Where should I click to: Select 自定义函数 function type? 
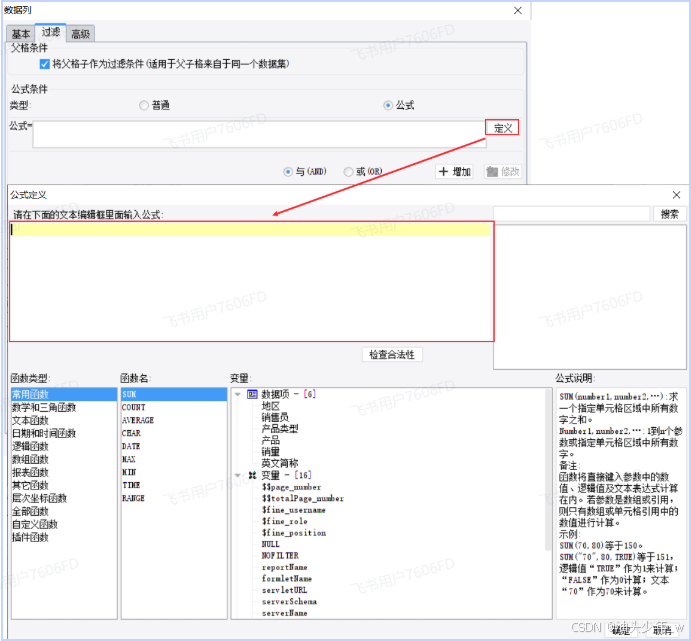64,524
